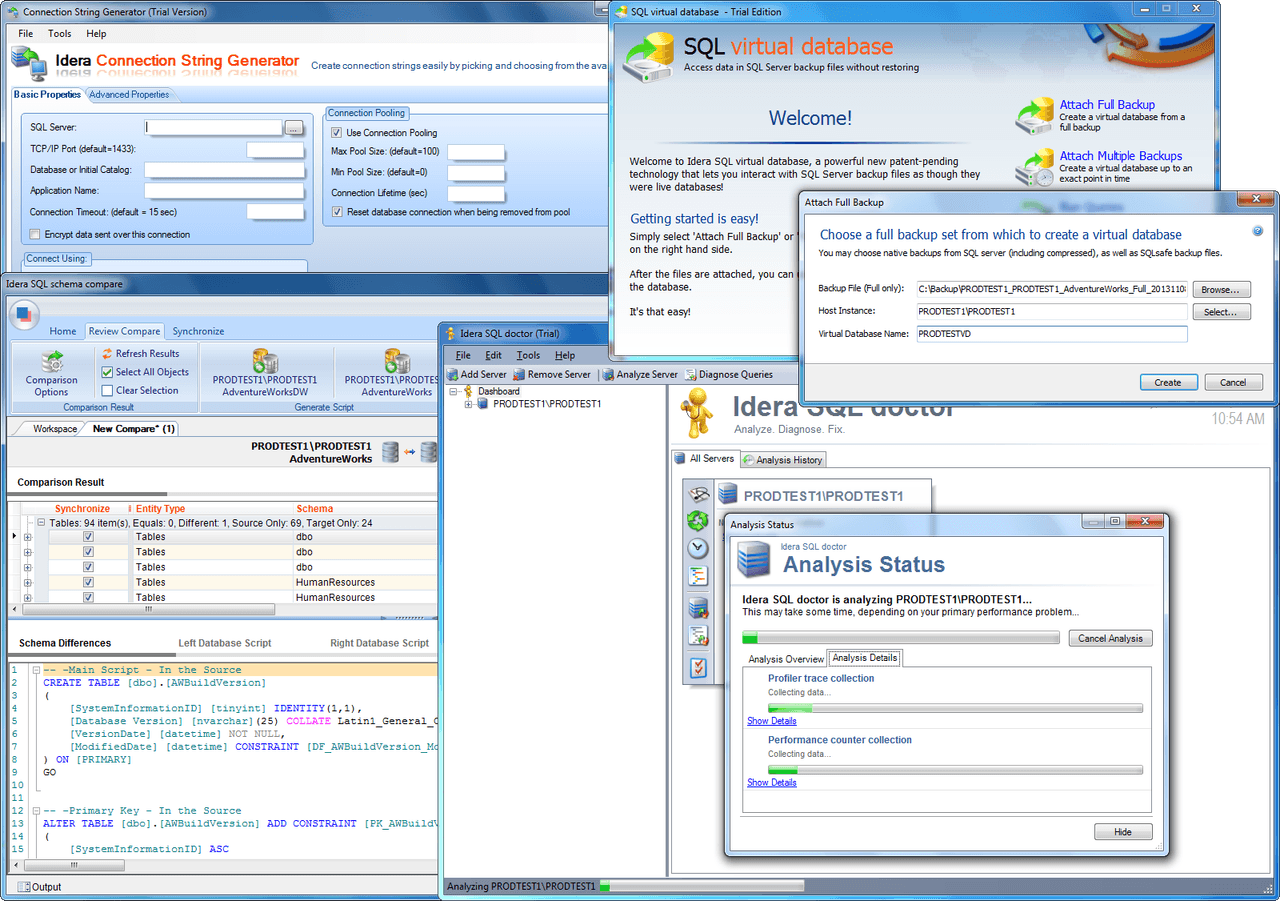Click the SQL Server input field
This screenshot has height=901, width=1280.
213,128
